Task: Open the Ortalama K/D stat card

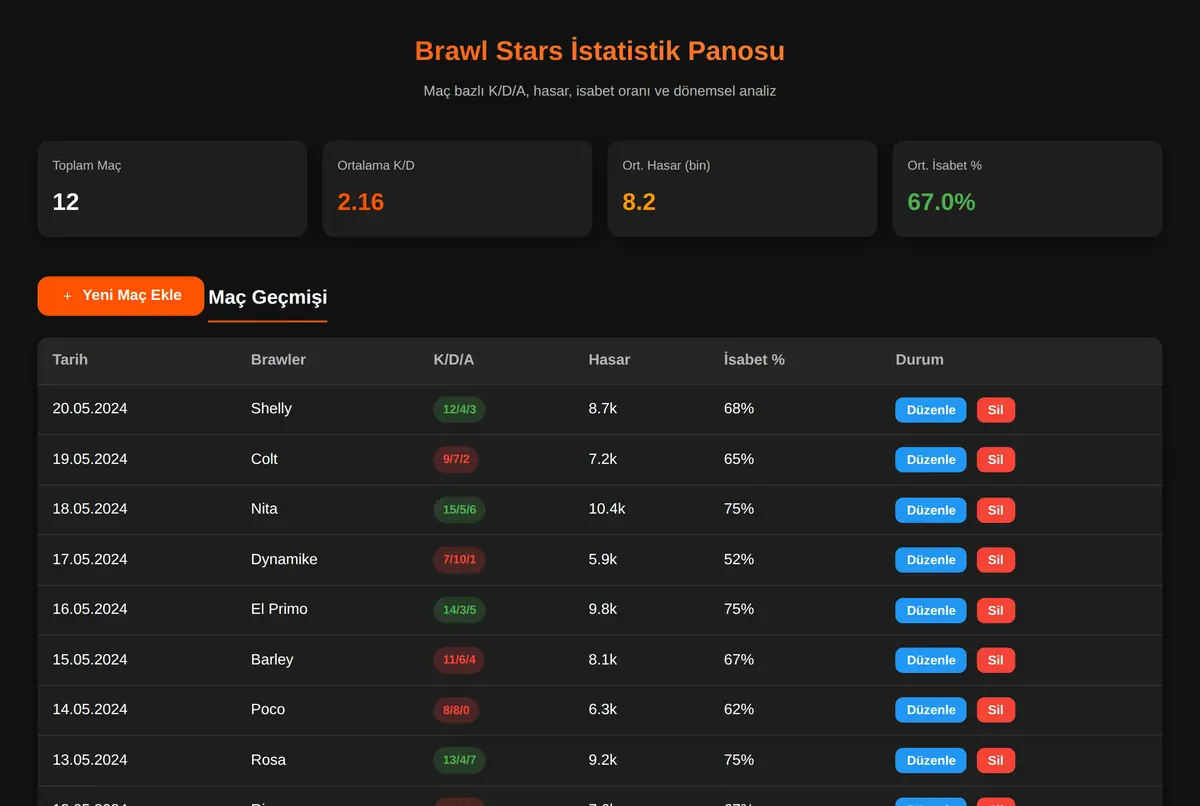Action: [457, 189]
